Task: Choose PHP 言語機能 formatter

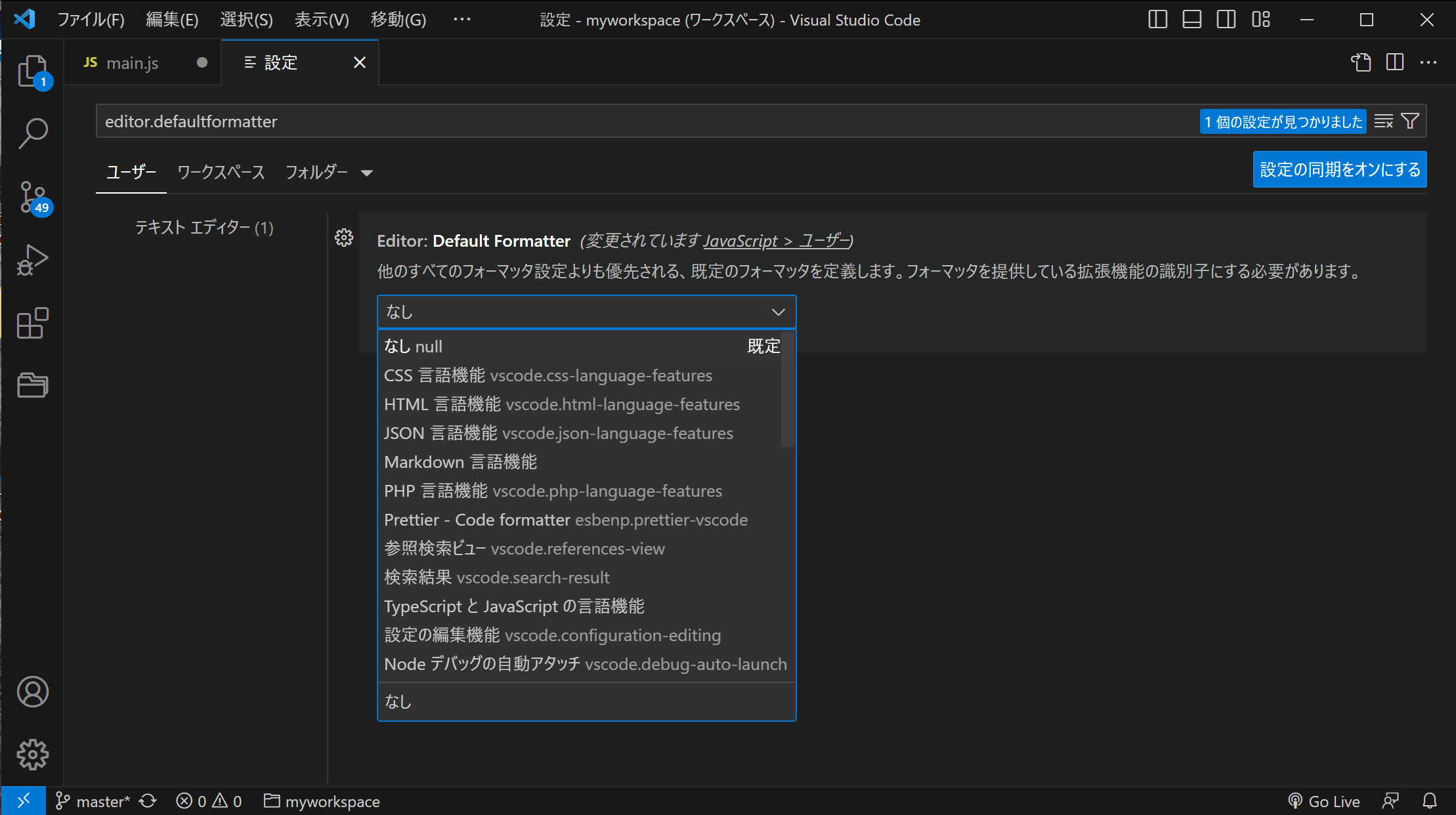Action: point(586,490)
